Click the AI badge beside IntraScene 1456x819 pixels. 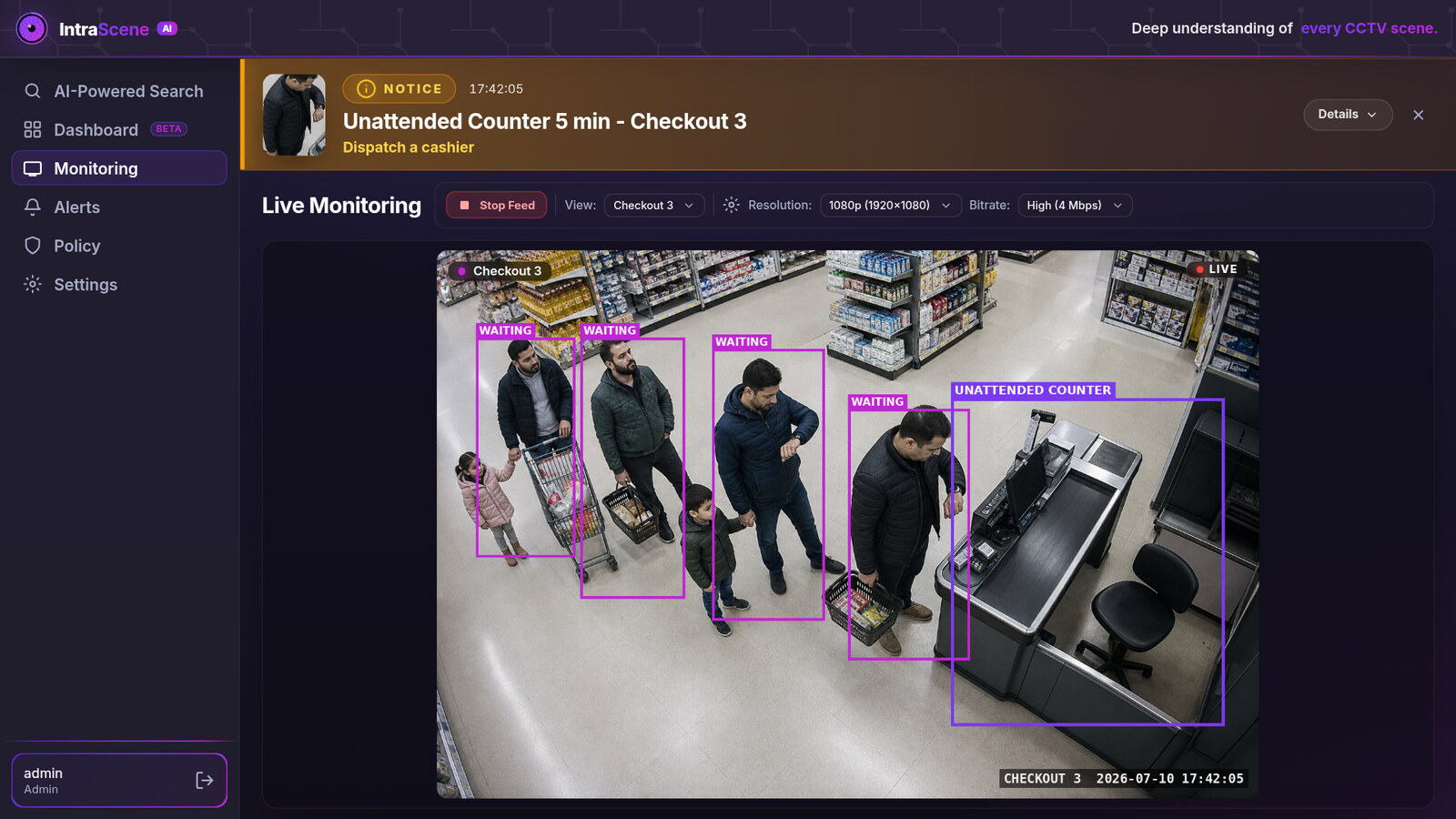pyautogui.click(x=167, y=28)
